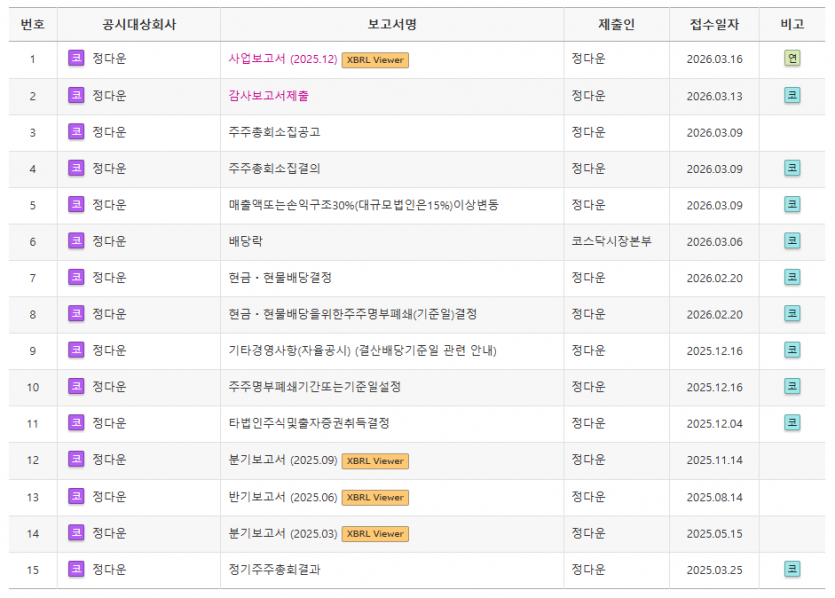
Task: Open the 타법인주식및출자증권취득결정 disclosure
Action: tap(309, 423)
